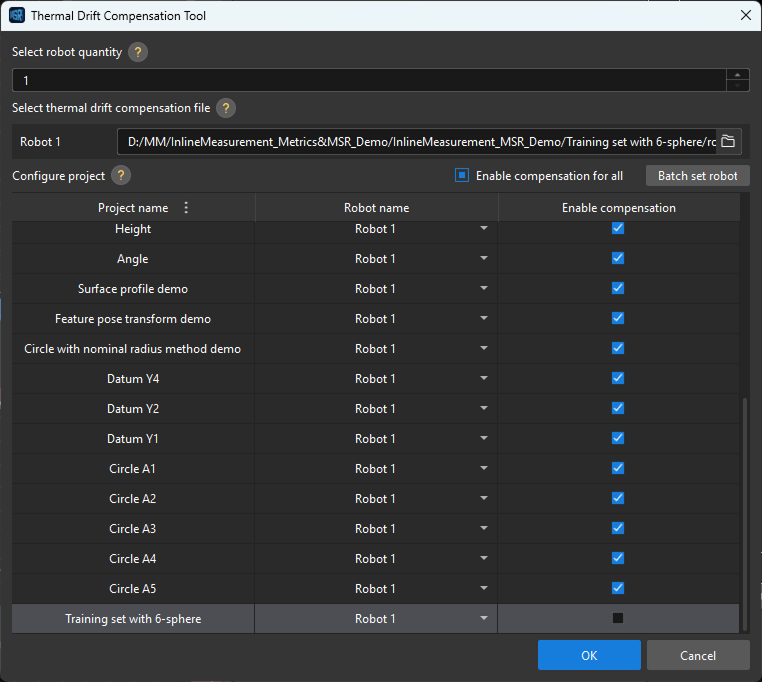Confirm settings with OK button
The height and width of the screenshot is (682, 762).
[x=589, y=656]
